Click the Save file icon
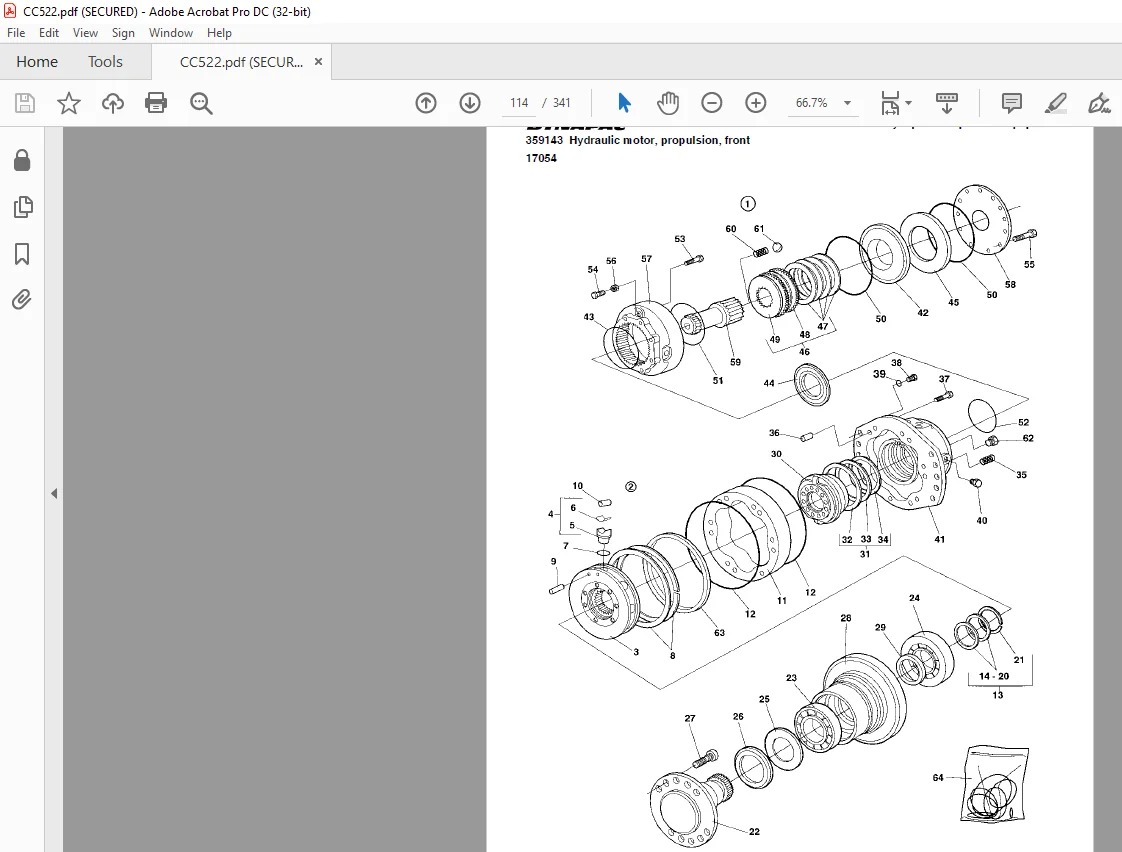The height and width of the screenshot is (852, 1122). click(25, 103)
